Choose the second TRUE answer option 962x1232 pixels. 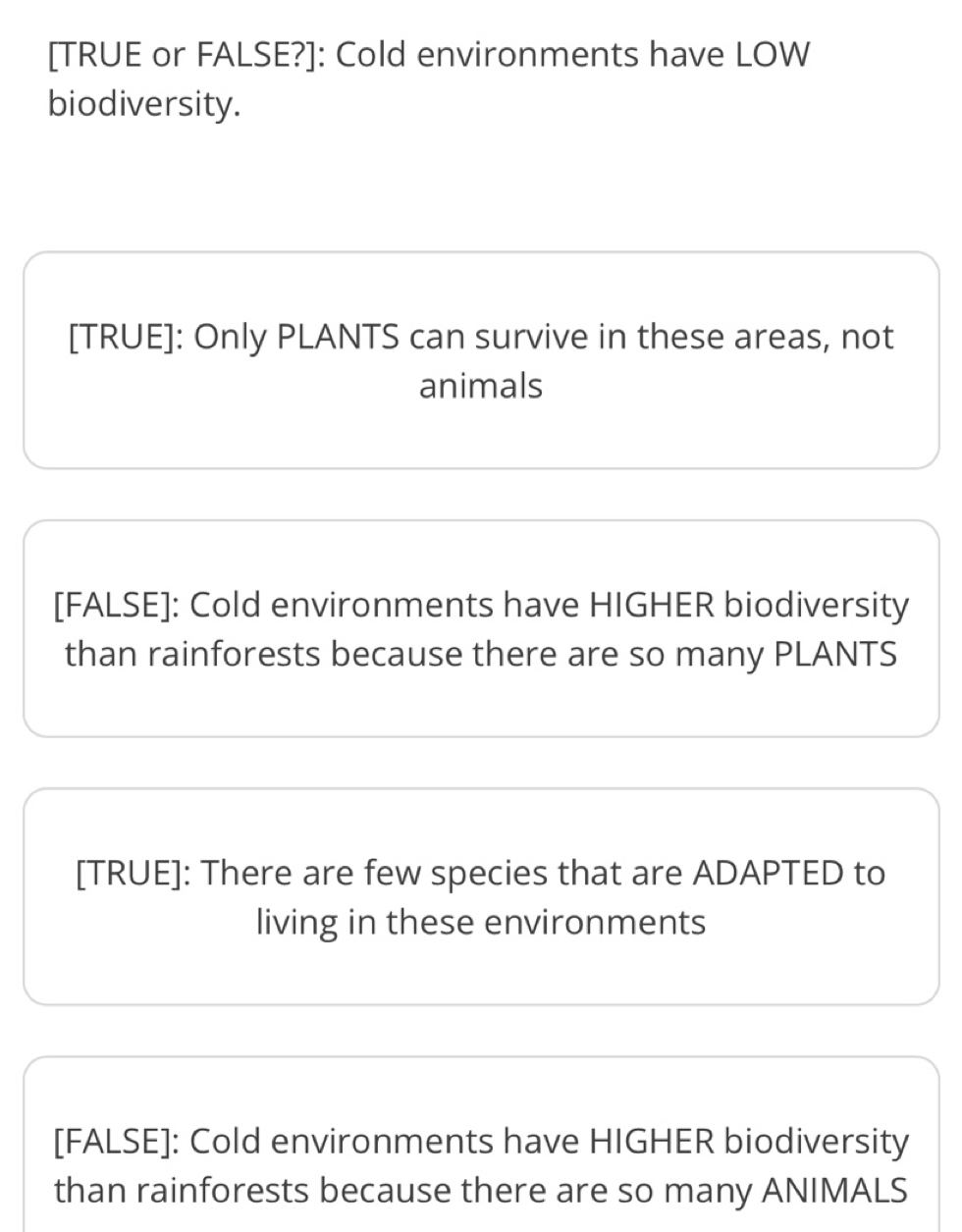pyautogui.click(x=481, y=896)
